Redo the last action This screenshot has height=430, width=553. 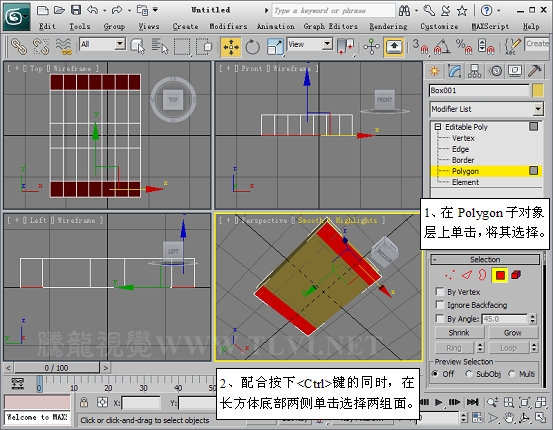pyautogui.click(x=117, y=10)
